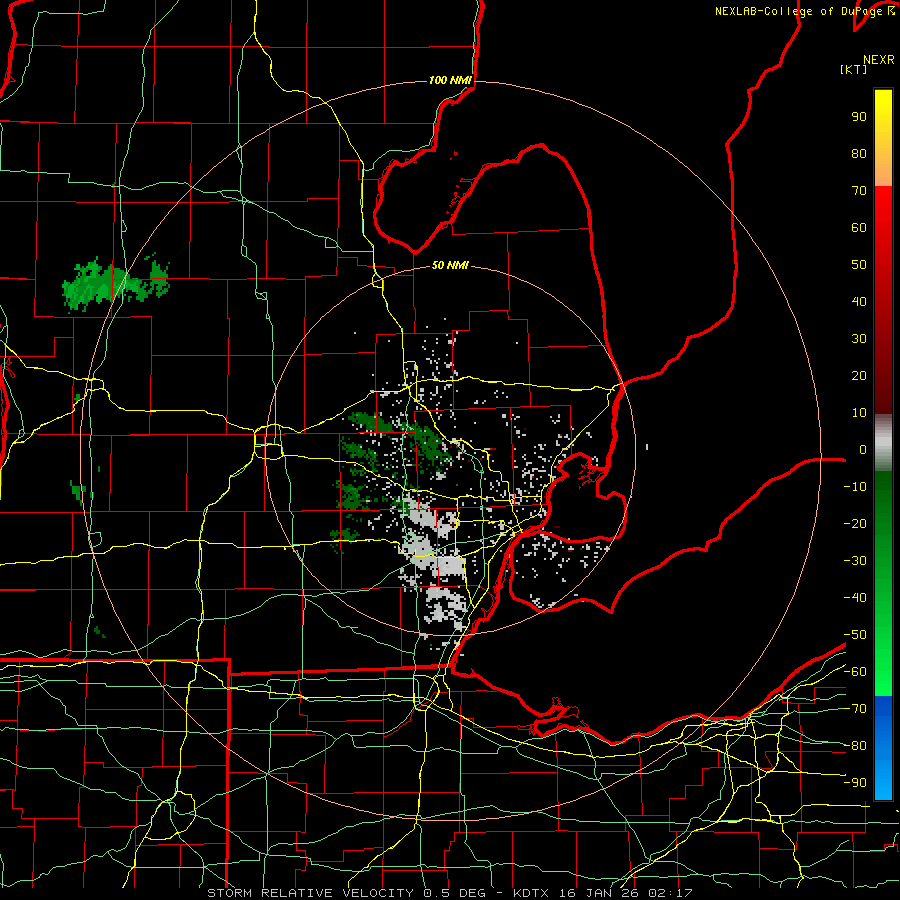Click the KDTX radar site identifier
Image resolution: width=900 pixels, height=900 pixels.
point(531,893)
